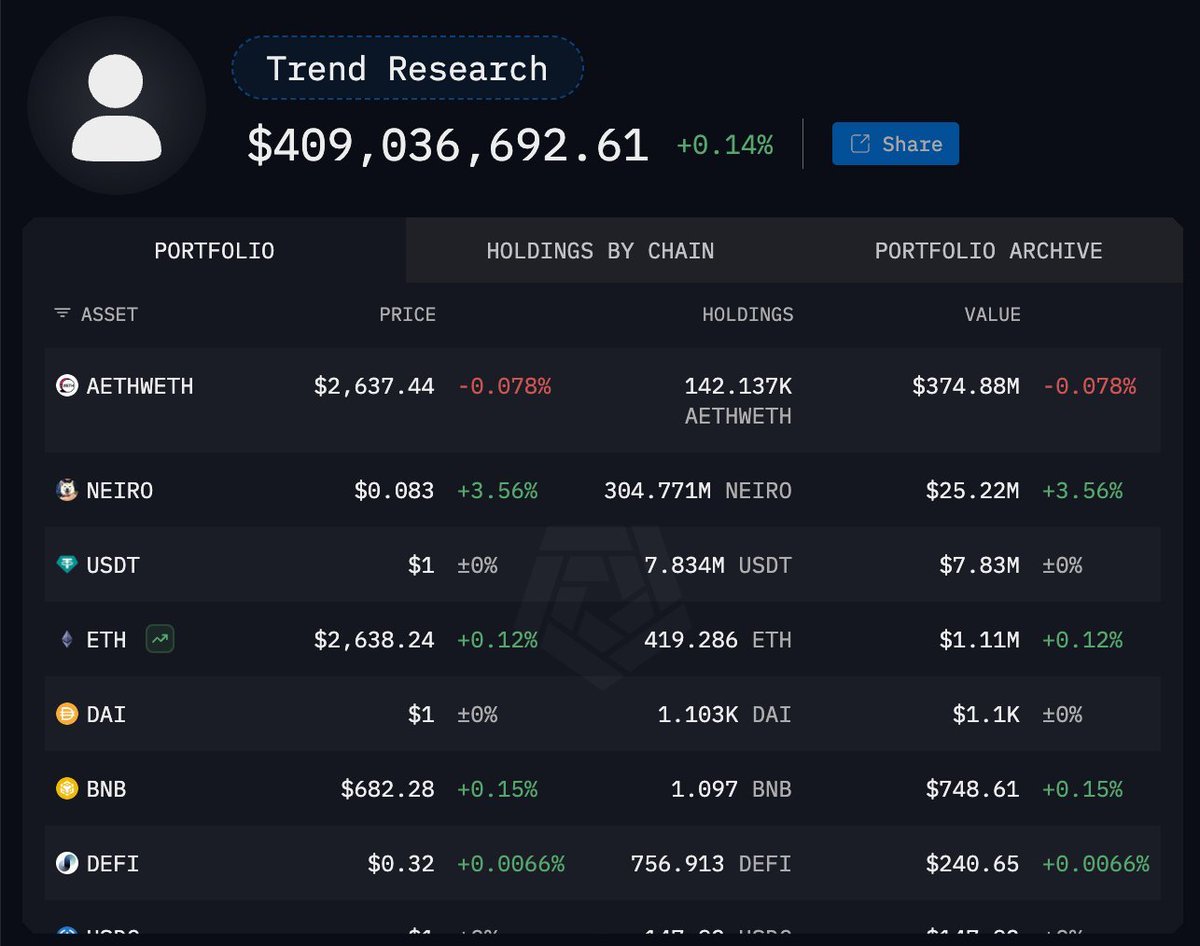Viewport: 1200px width, 946px height.
Task: Open the ASSET column filter control
Action: coord(64,314)
